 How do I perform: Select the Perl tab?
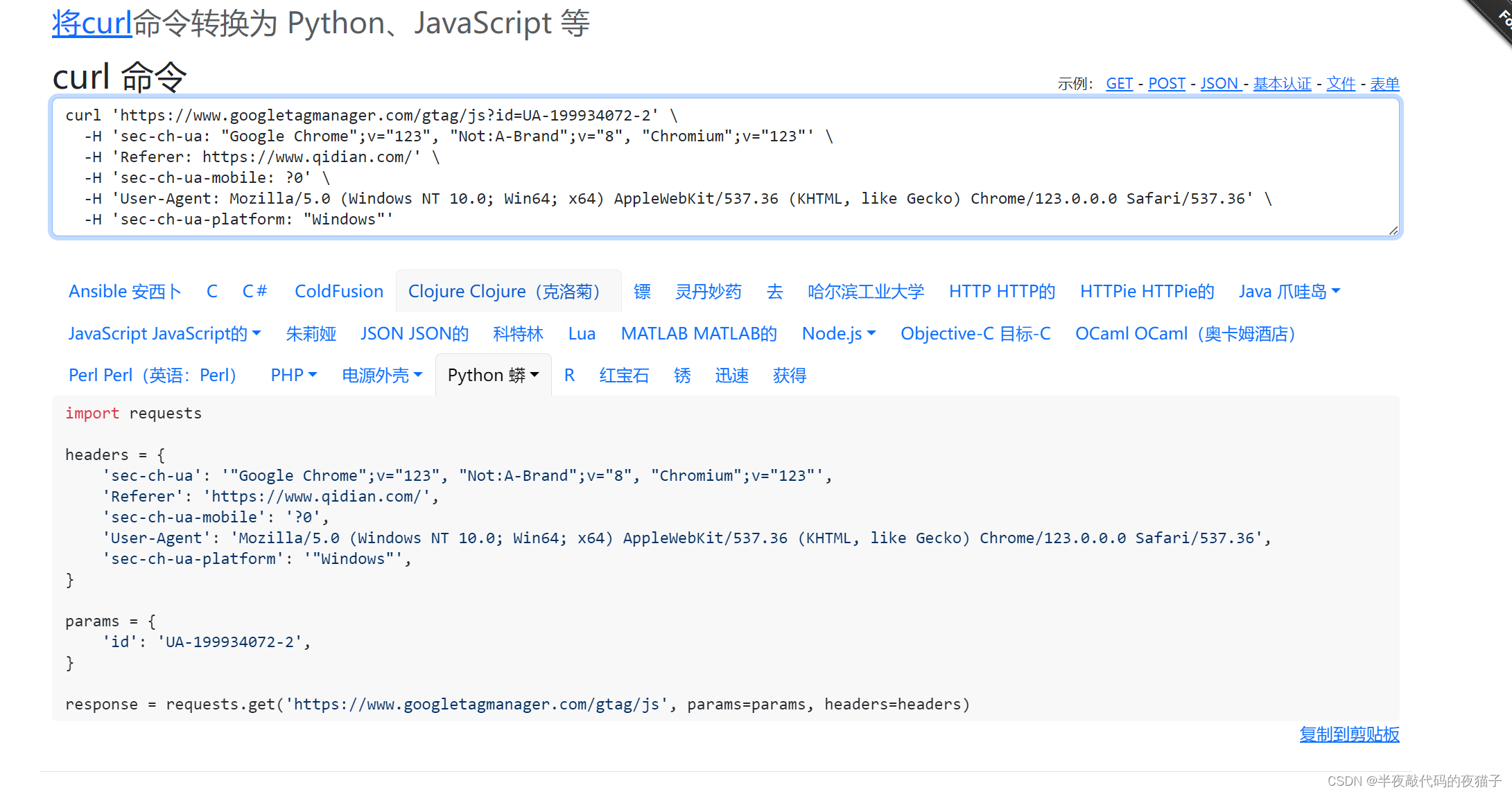(x=157, y=376)
